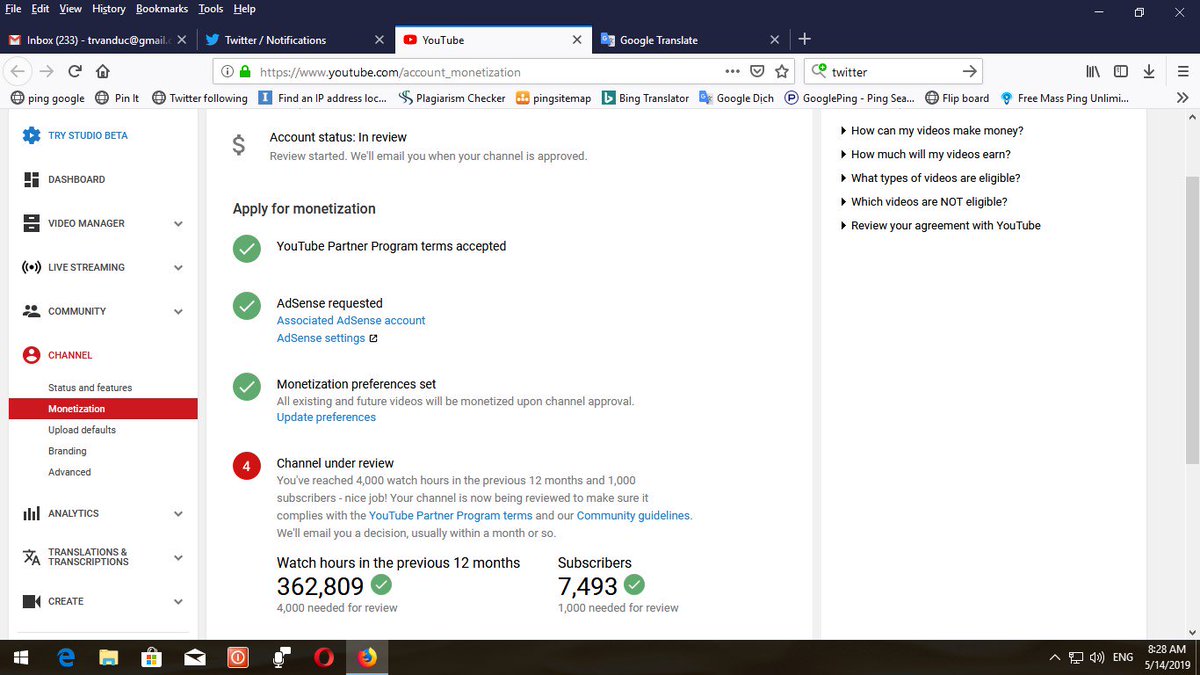The height and width of the screenshot is (675, 1200).
Task: Click the search go arrow beside twitter
Action: click(969, 71)
